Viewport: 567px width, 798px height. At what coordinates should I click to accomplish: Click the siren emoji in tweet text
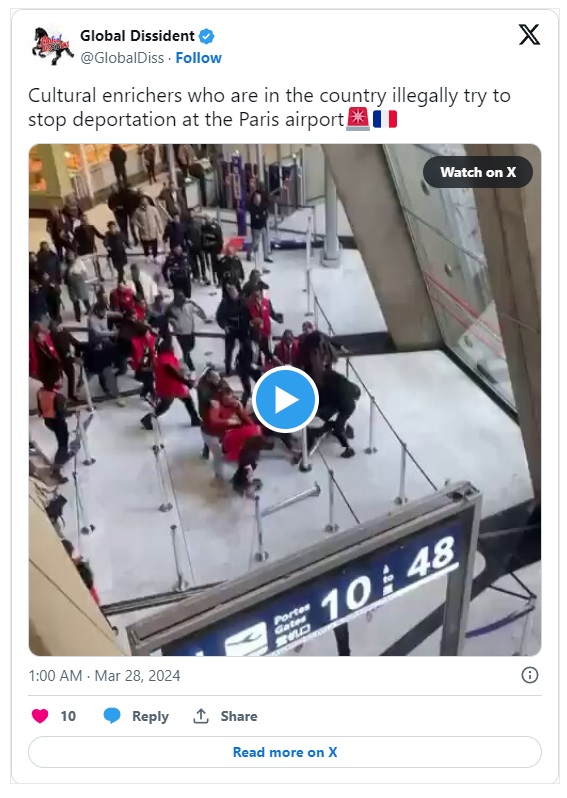coord(358,119)
